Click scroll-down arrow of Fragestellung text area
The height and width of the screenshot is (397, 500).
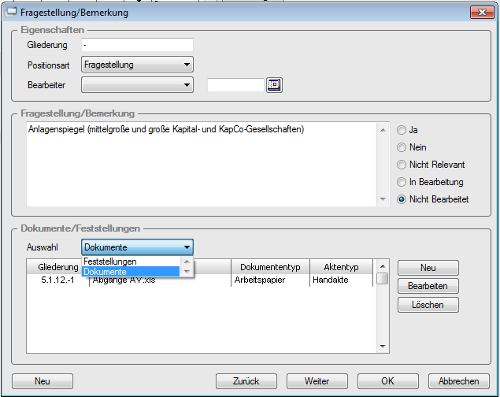[383, 199]
